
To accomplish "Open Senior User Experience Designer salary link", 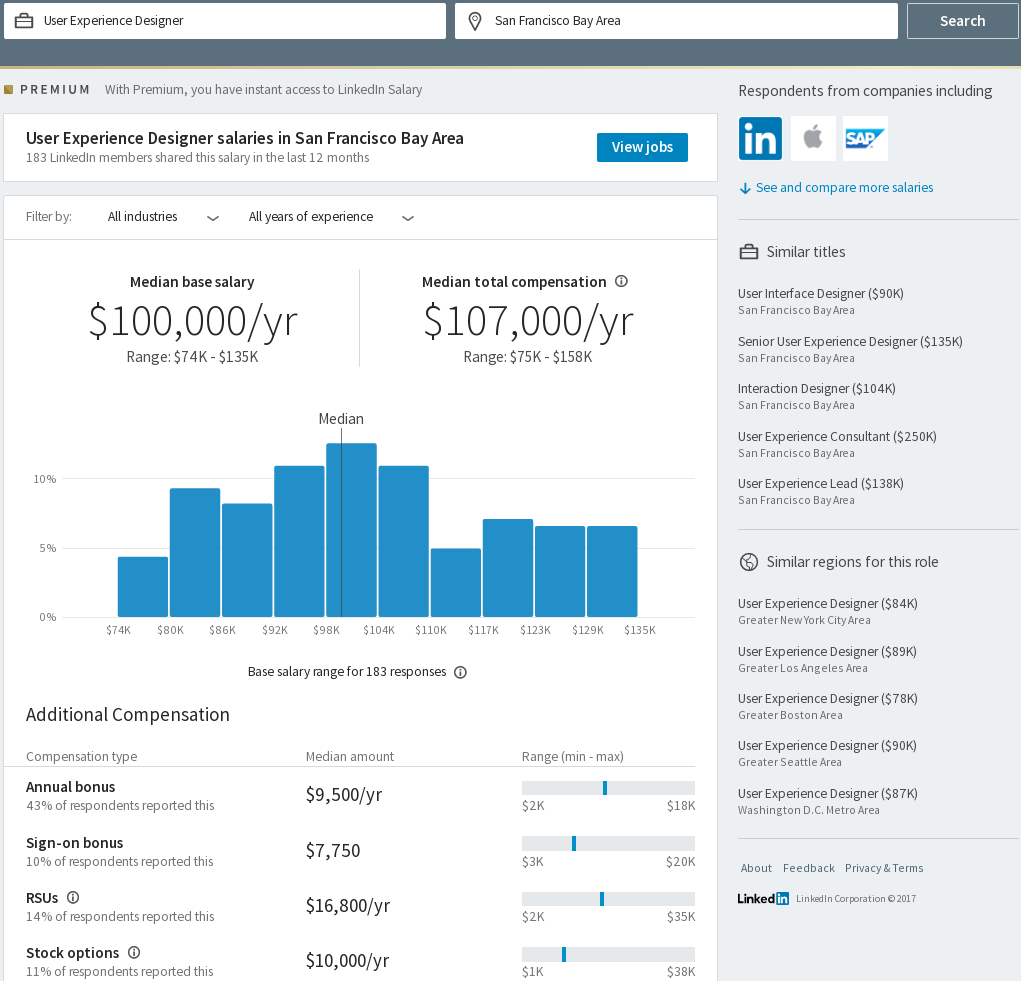I will pos(850,342).
